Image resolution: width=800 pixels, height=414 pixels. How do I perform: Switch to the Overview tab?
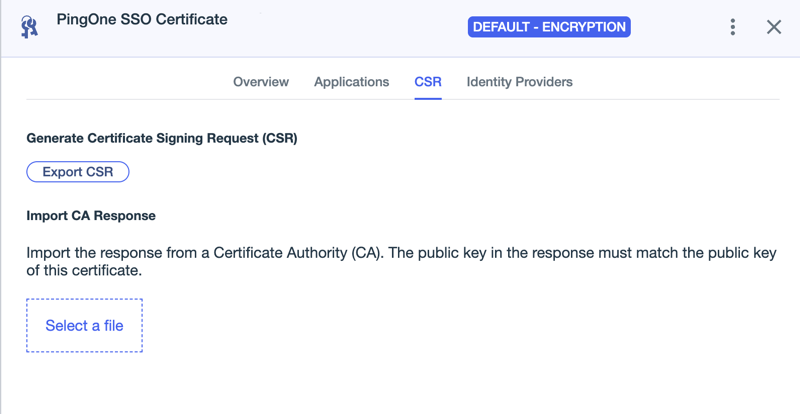coord(261,82)
